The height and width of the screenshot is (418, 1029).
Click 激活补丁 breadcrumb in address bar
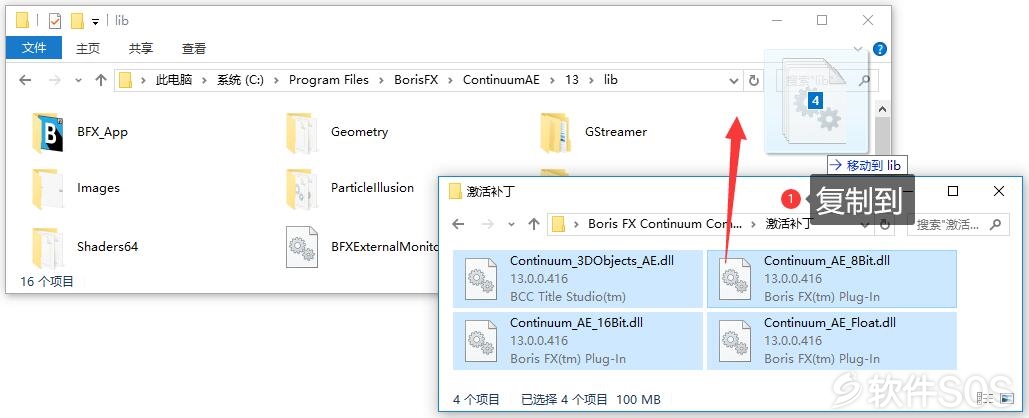(789, 224)
